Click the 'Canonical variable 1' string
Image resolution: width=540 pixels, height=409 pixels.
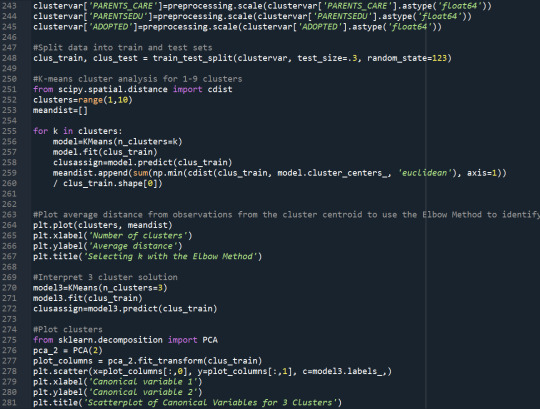pos(143,382)
